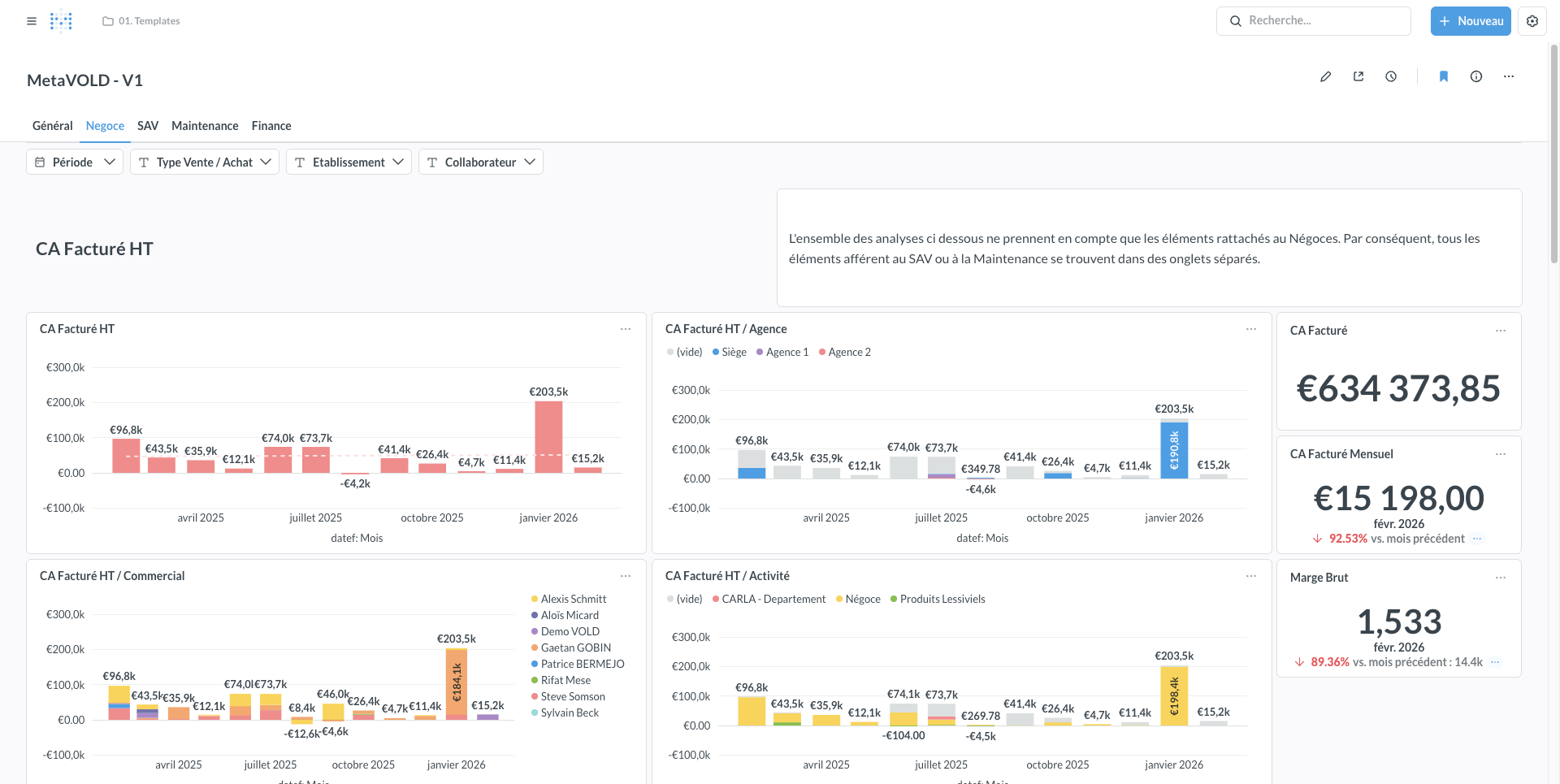This screenshot has height=784, width=1560.
Task: Click the Recherche search field
Action: click(x=1313, y=21)
